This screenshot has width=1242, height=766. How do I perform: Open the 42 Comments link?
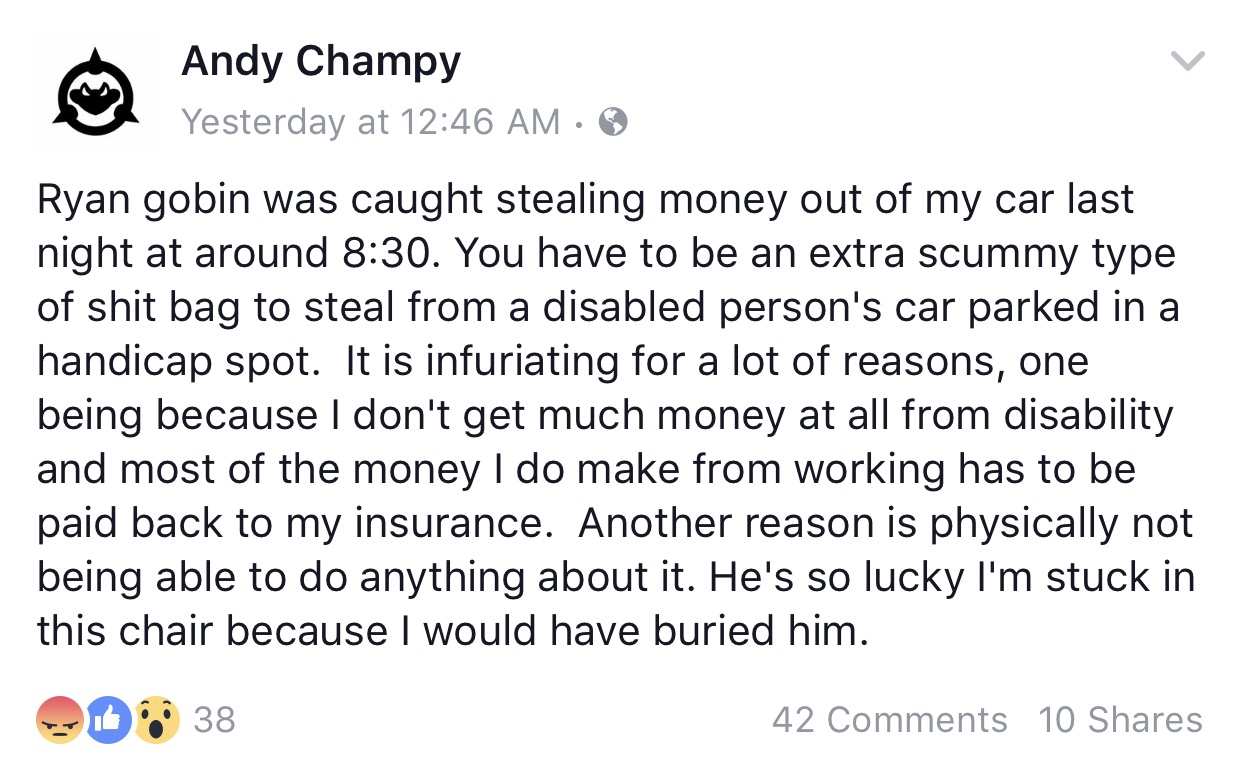(889, 720)
